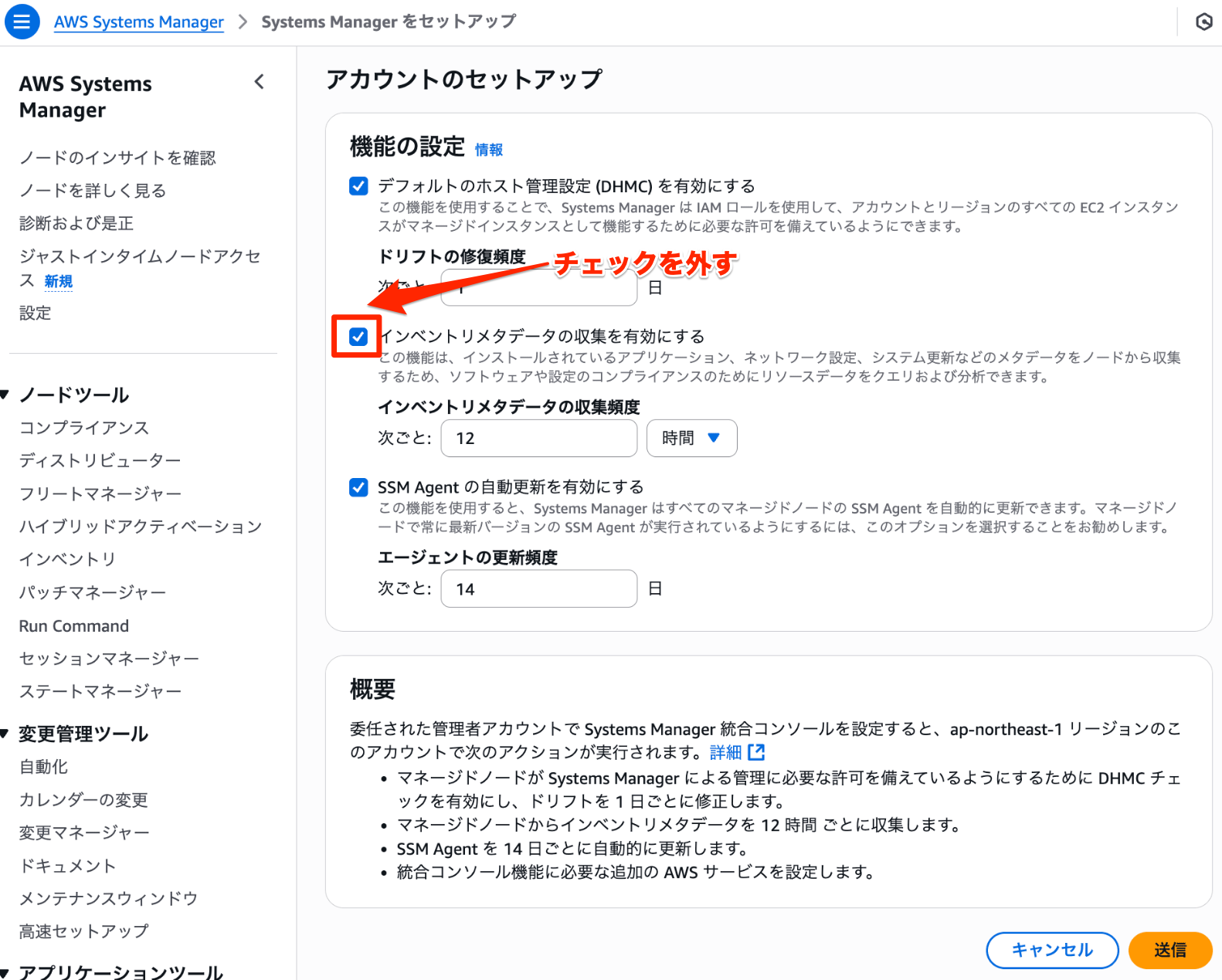Screen dimensions: 1222x980
Task: Collapse the 変更管理ツール section
Action: pos(5,734)
